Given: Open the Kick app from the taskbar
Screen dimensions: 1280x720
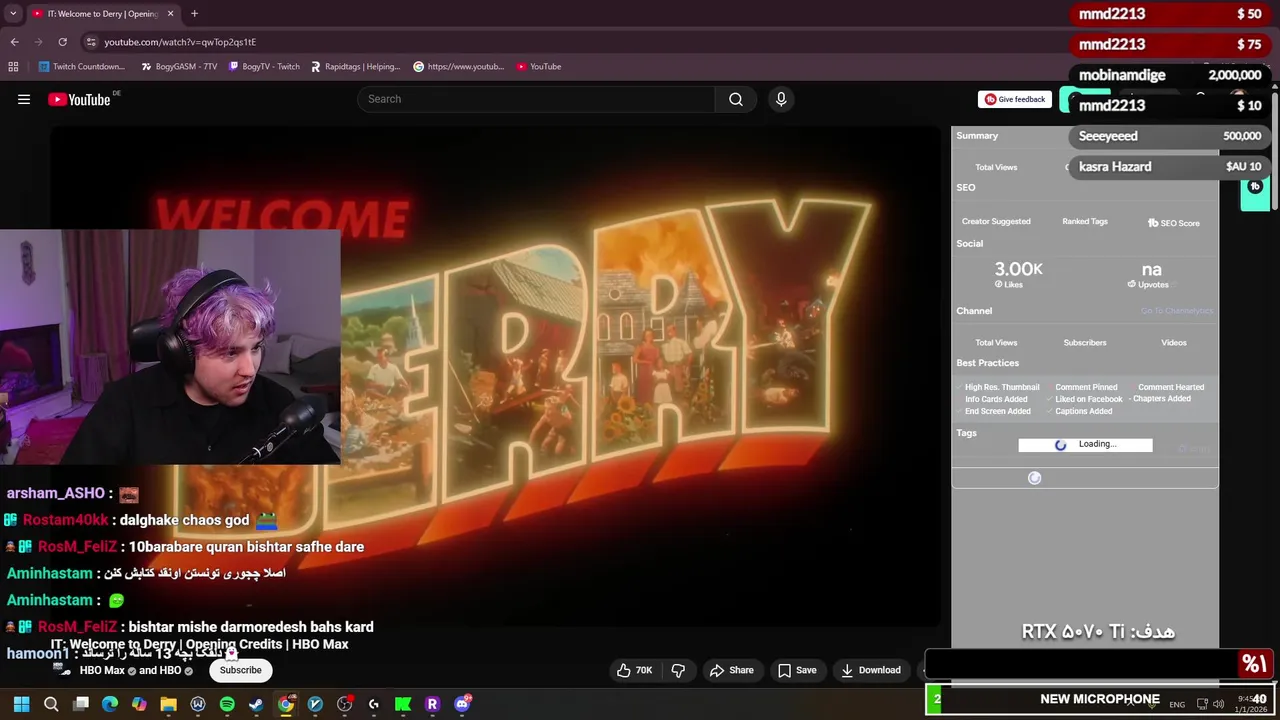Looking at the screenshot, I should [403, 704].
